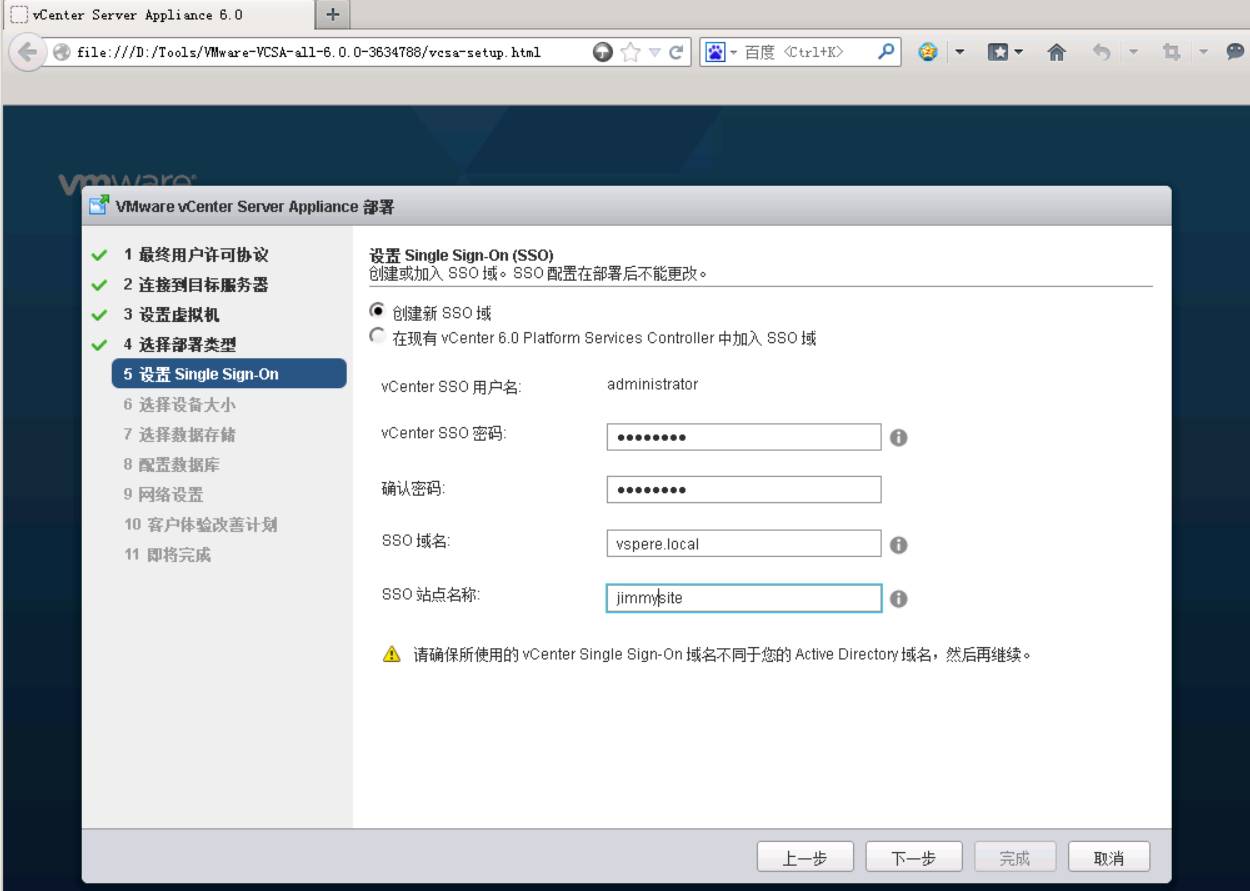Open dropdown beside the crop icon
Viewport: 1250px width, 891px height.
tap(1203, 52)
